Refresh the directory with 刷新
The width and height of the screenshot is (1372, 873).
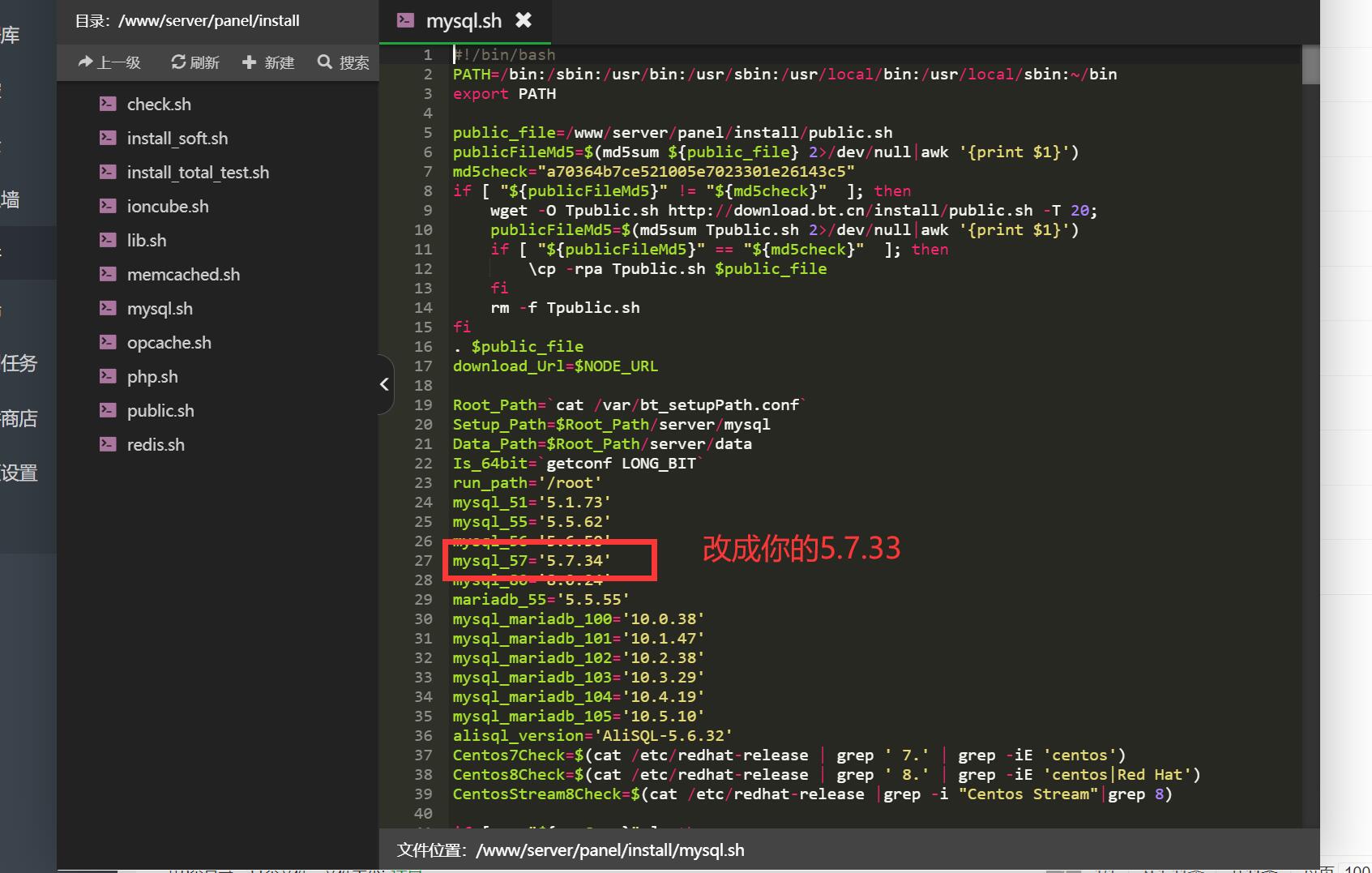pos(195,62)
